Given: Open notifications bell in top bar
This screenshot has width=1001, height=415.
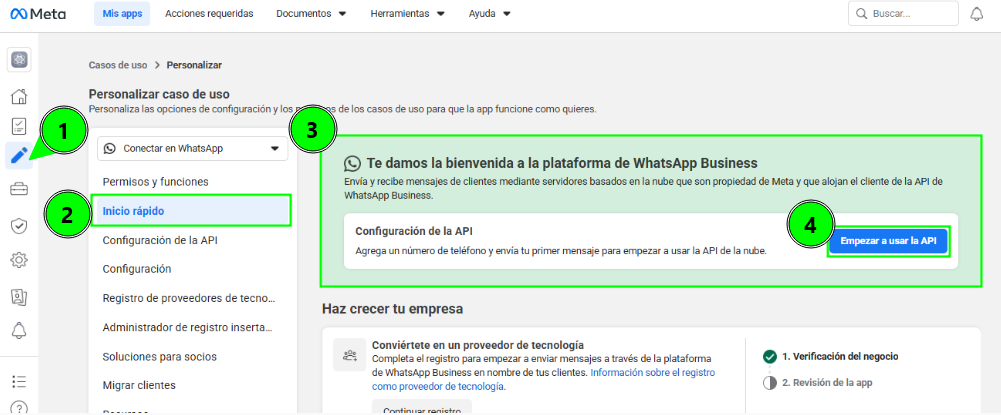Looking at the screenshot, I should (976, 13).
